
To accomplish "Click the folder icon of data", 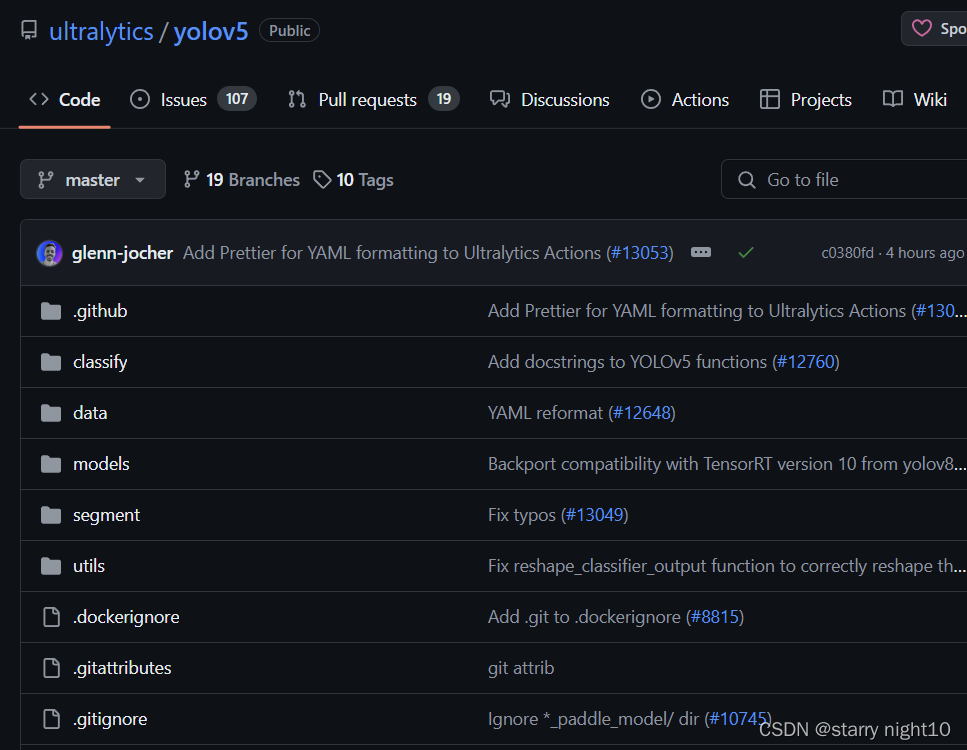I will (x=51, y=413).
